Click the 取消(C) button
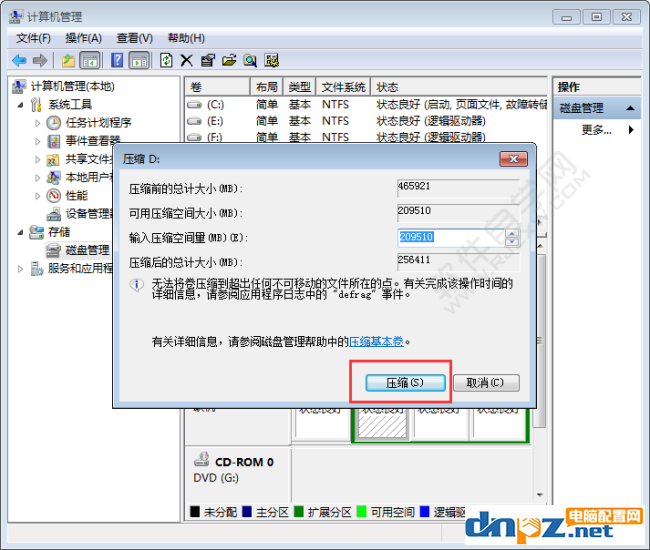The height and width of the screenshot is (550, 650). [x=486, y=383]
